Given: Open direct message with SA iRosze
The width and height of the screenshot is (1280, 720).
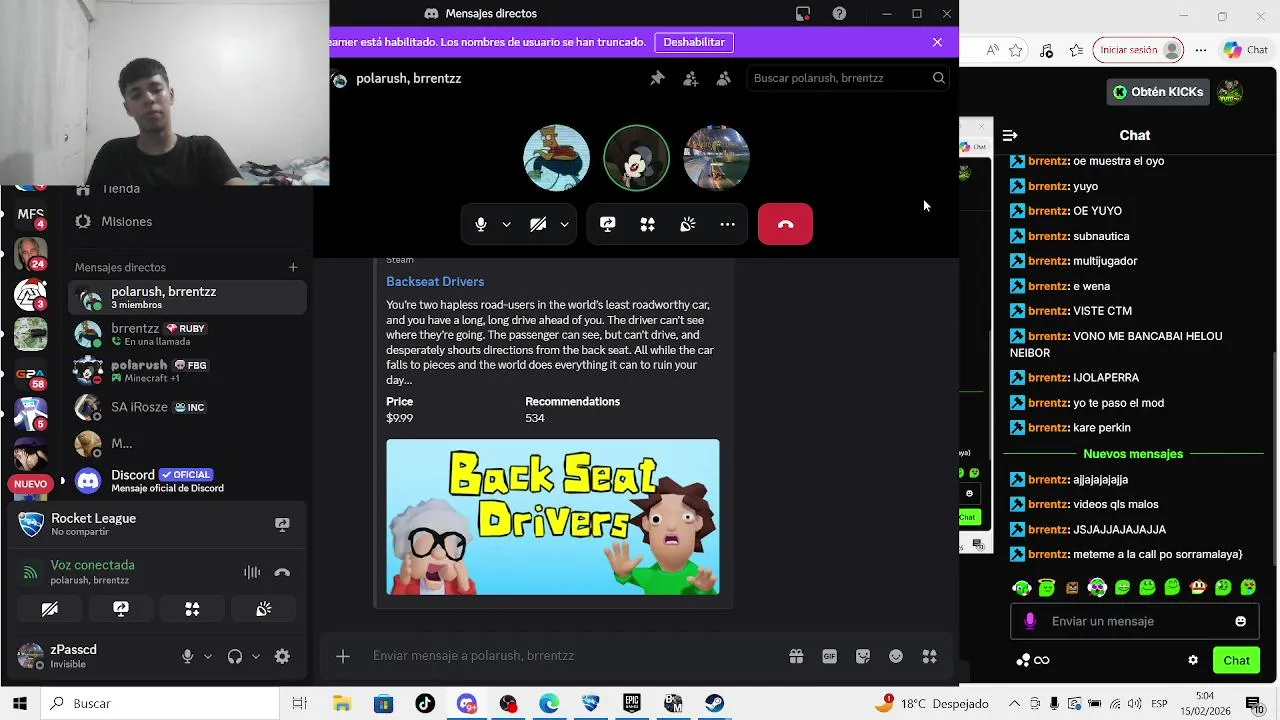Looking at the screenshot, I should tap(187, 407).
